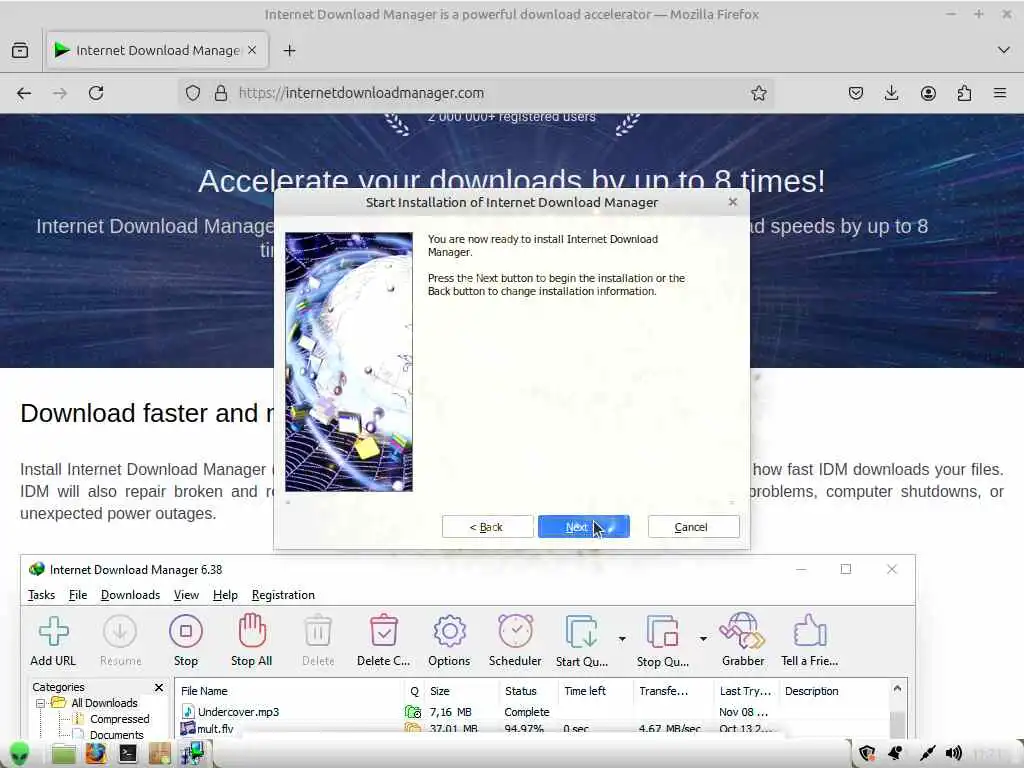Open Tasks menu in IDM window
Screen dimensions: 1024x768
[x=41, y=595]
